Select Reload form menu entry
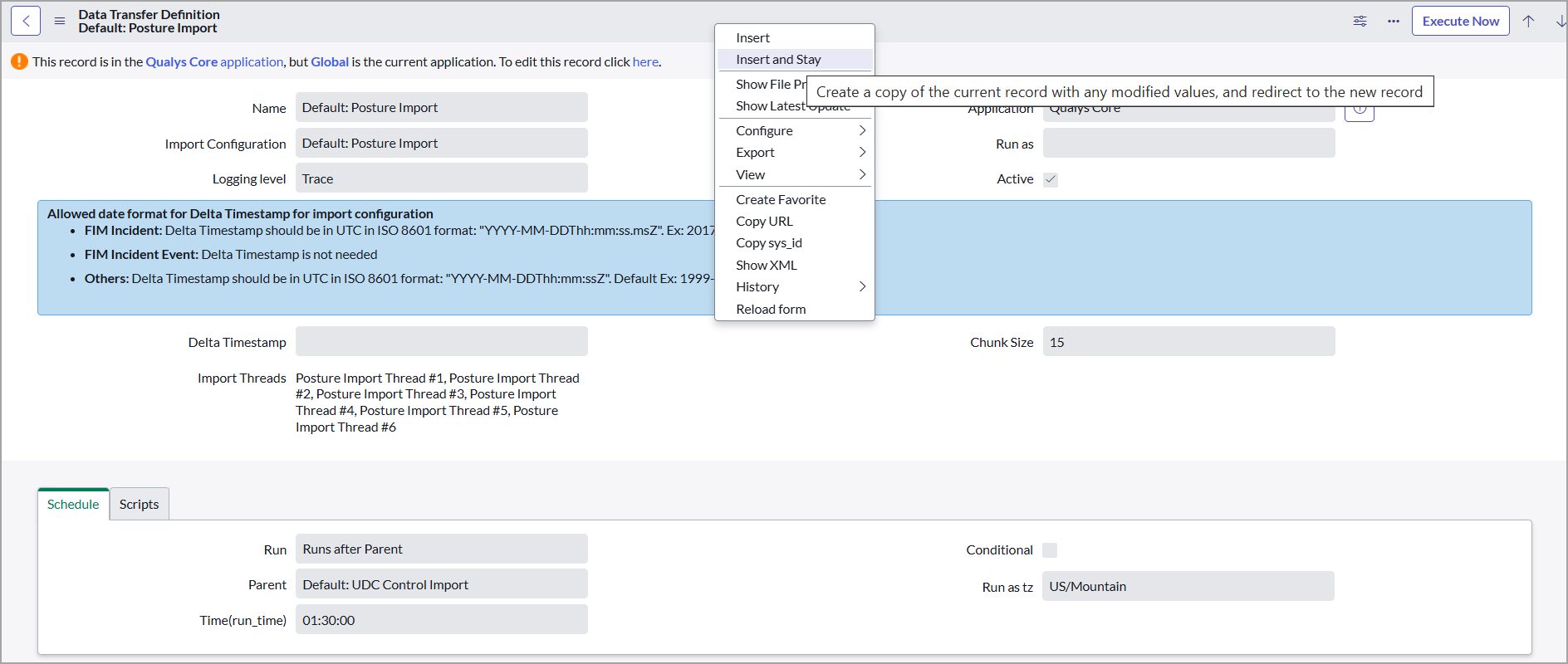 pyautogui.click(x=795, y=309)
